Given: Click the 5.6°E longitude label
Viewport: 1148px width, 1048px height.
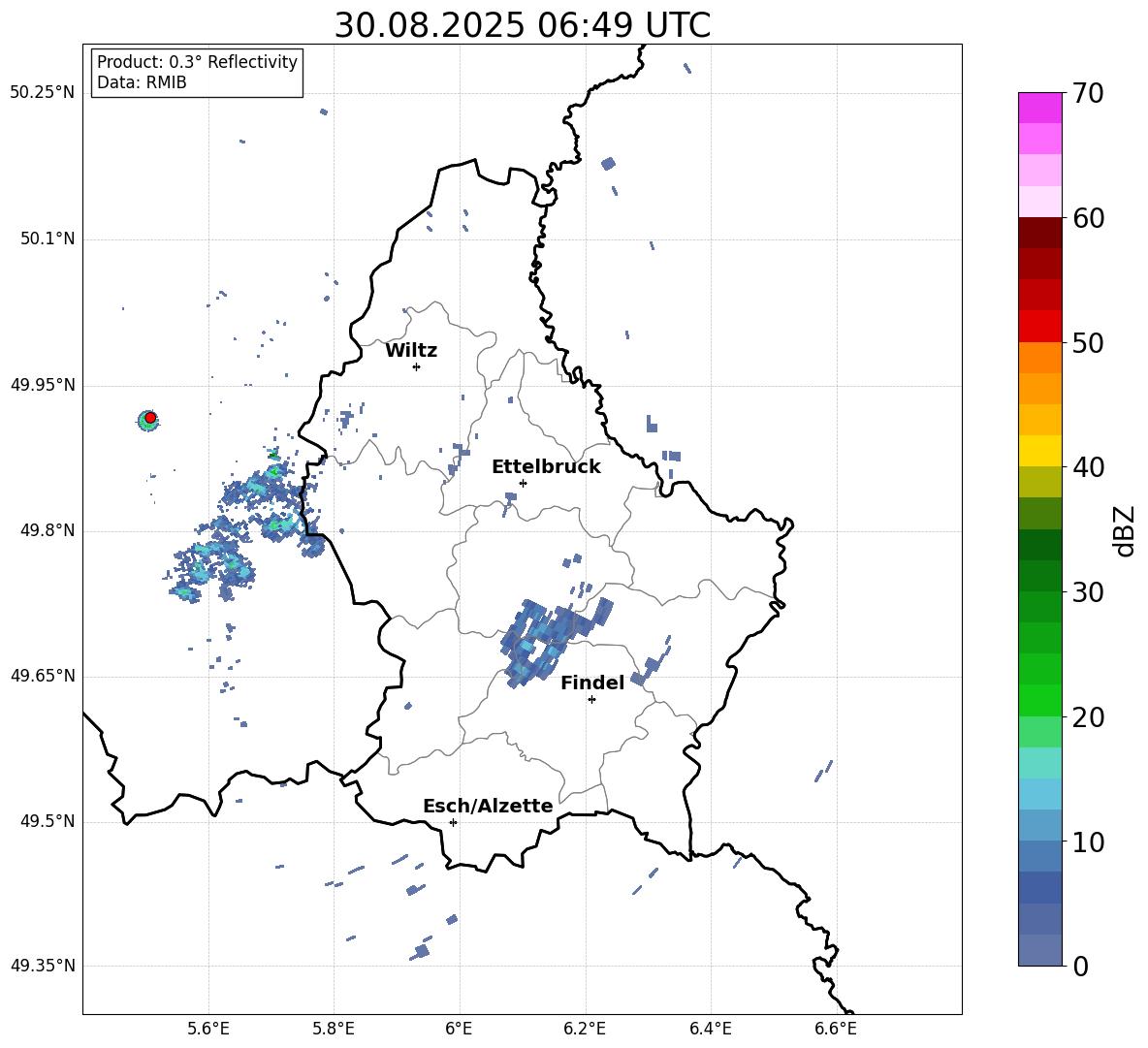Looking at the screenshot, I should (x=208, y=1029).
